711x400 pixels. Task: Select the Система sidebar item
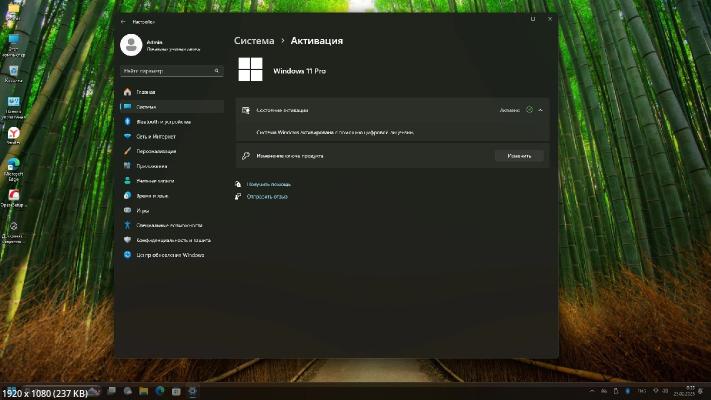(172, 107)
